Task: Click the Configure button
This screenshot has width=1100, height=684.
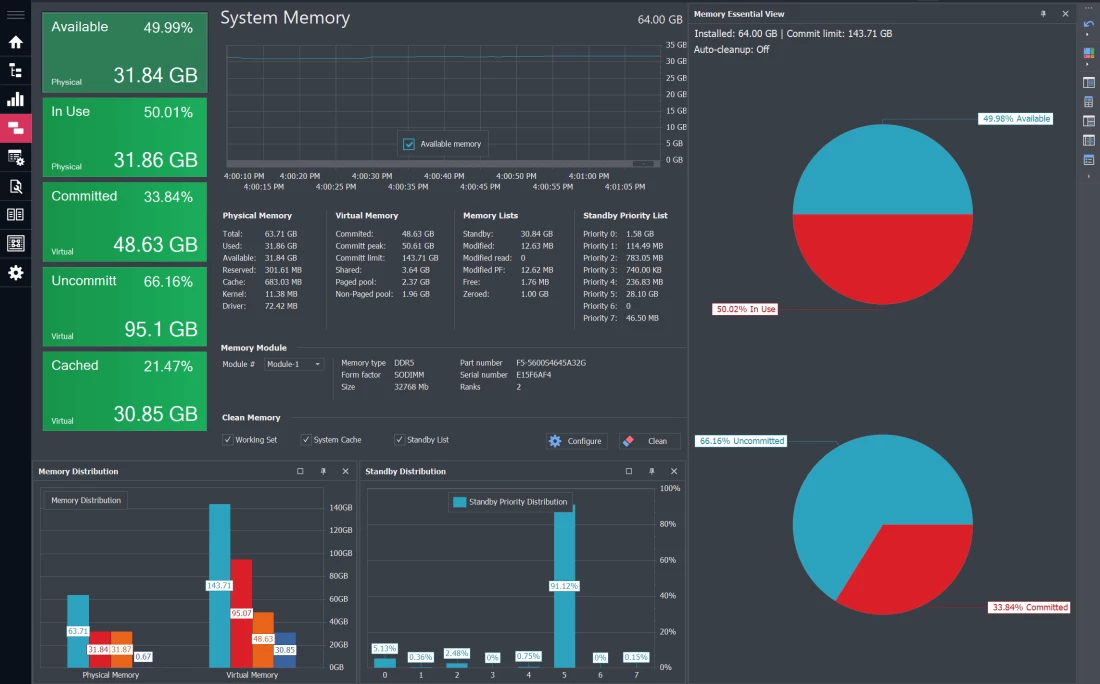Action: tap(576, 441)
